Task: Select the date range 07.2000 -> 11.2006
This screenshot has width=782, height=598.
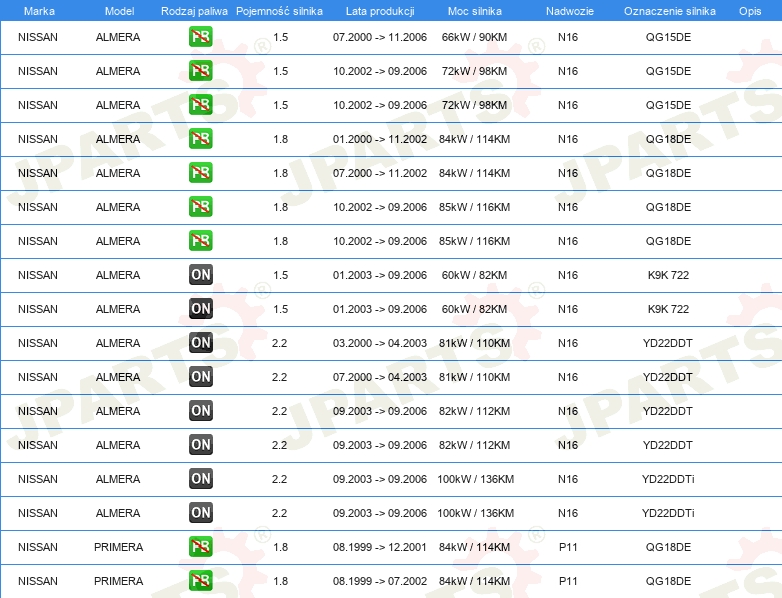Action: pyautogui.click(x=380, y=37)
